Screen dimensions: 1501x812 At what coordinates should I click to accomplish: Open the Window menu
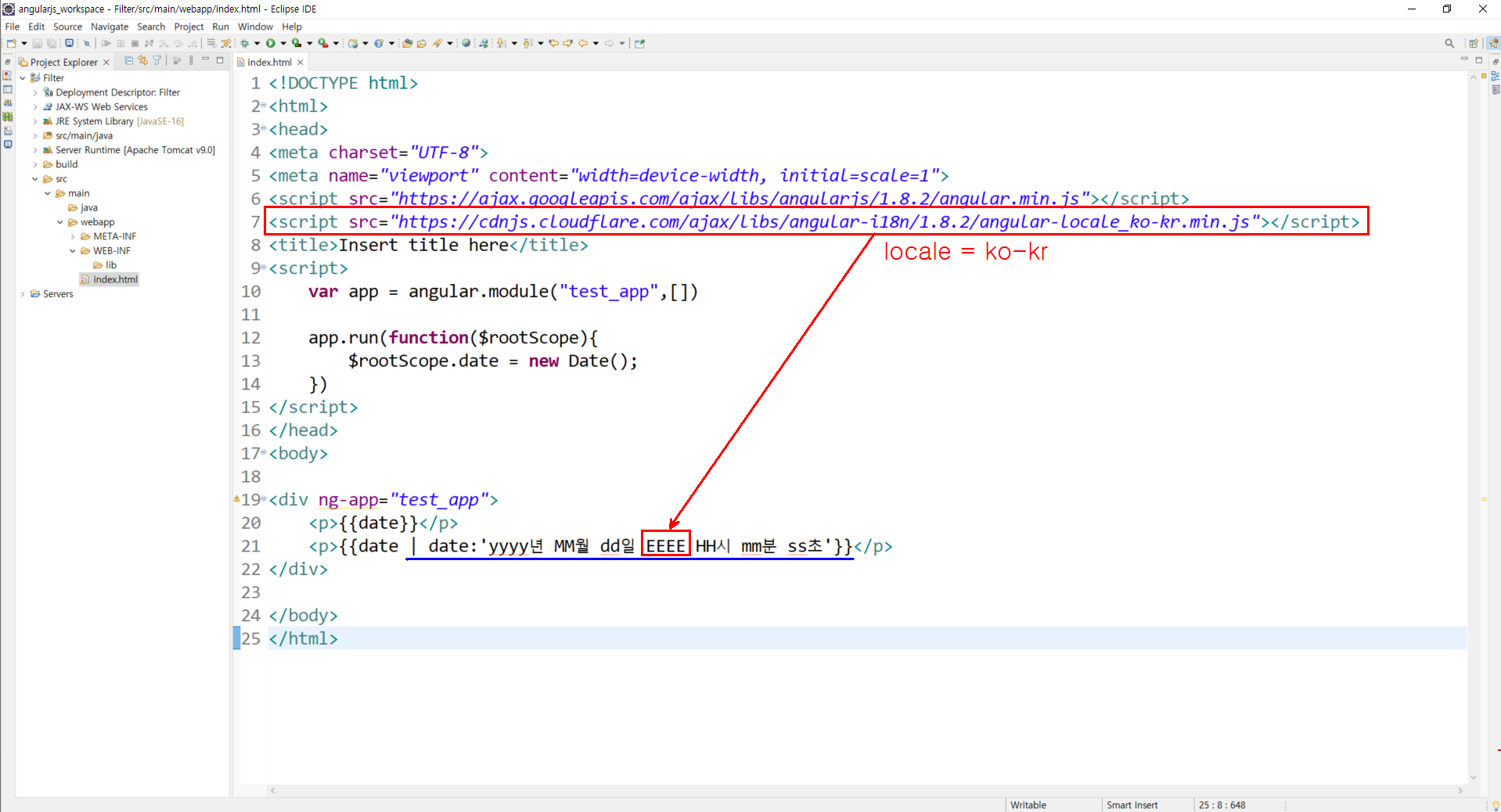tap(255, 27)
